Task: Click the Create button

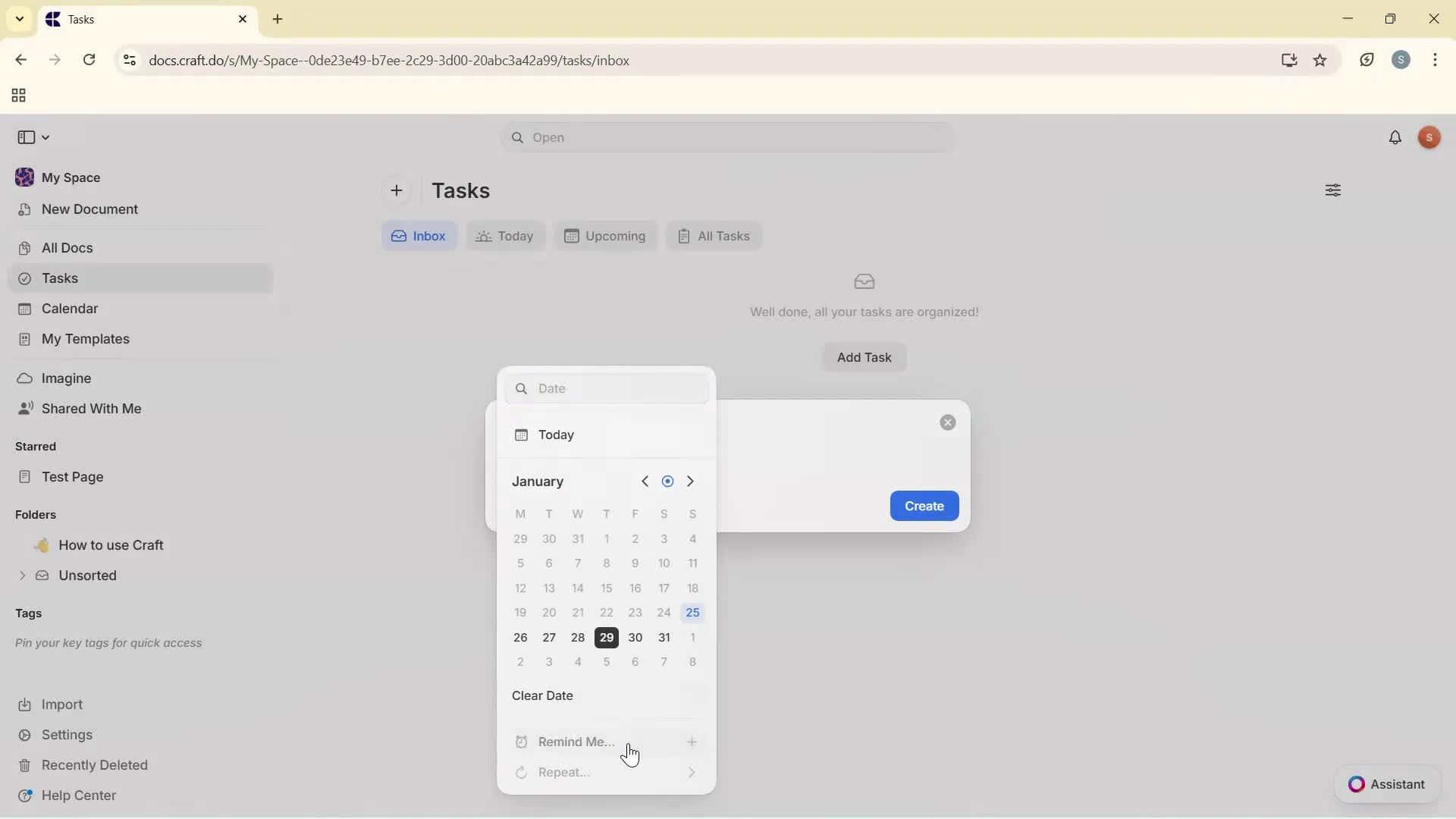Action: [x=924, y=506]
